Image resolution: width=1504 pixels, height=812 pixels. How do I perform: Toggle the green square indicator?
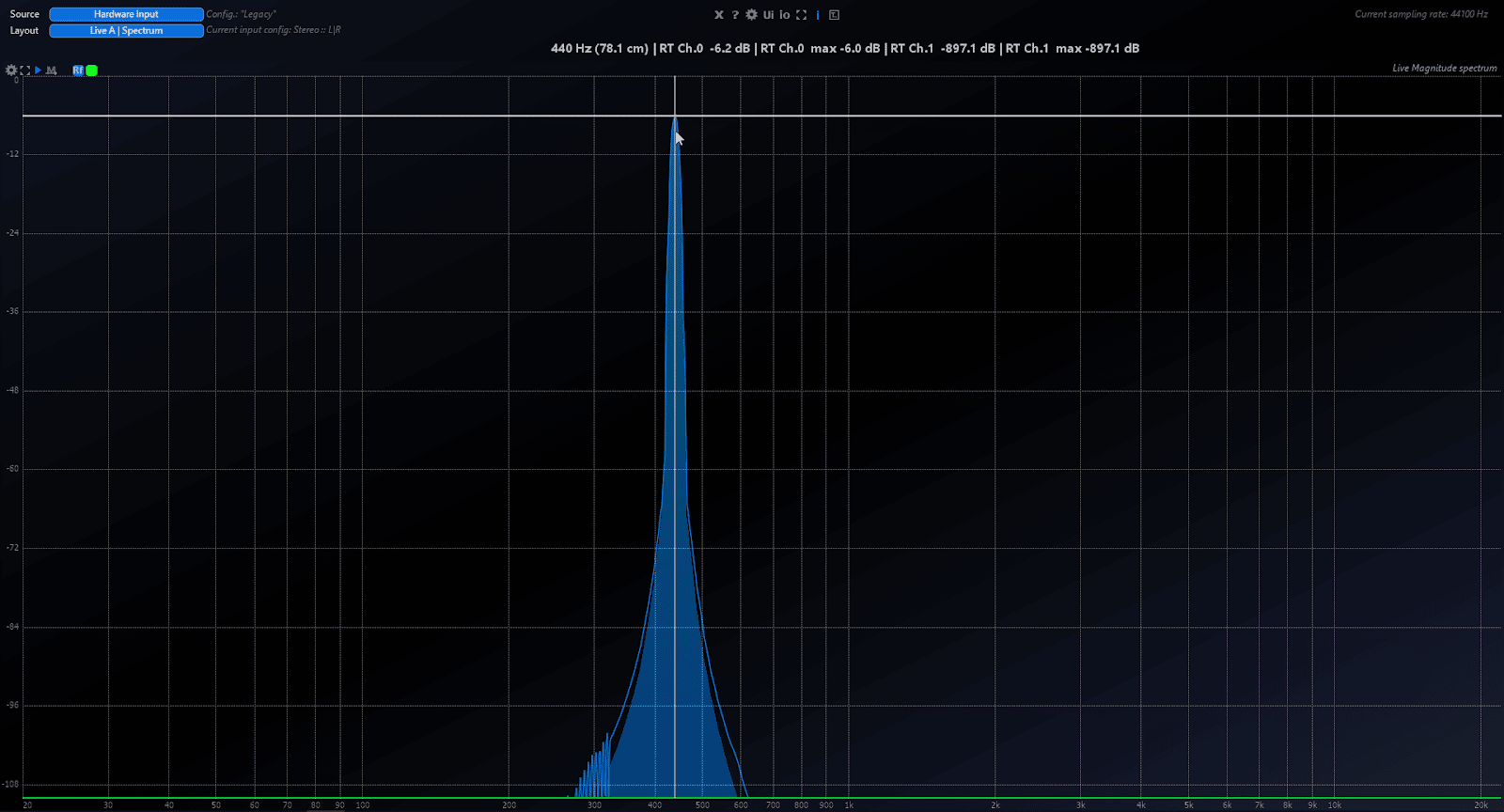pos(92,70)
